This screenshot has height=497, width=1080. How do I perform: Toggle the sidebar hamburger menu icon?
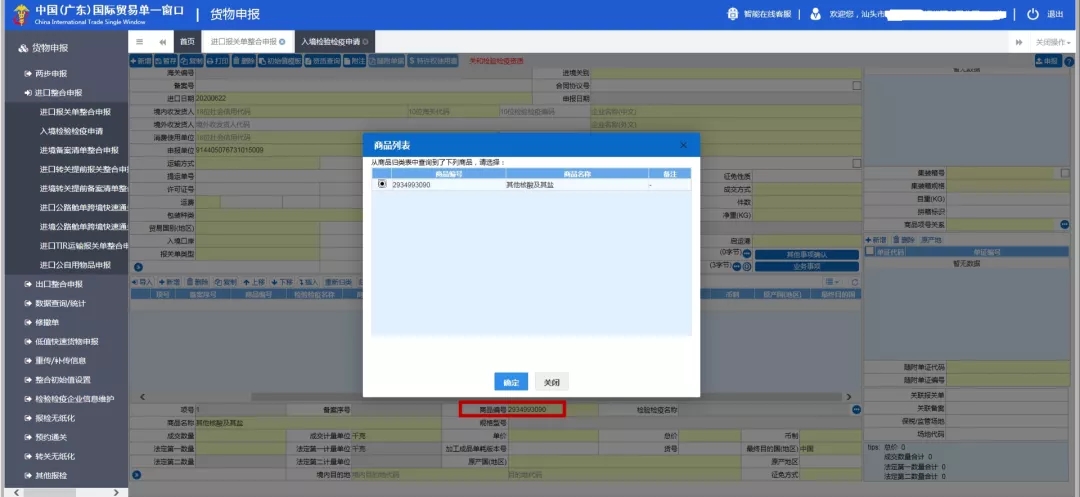140,41
